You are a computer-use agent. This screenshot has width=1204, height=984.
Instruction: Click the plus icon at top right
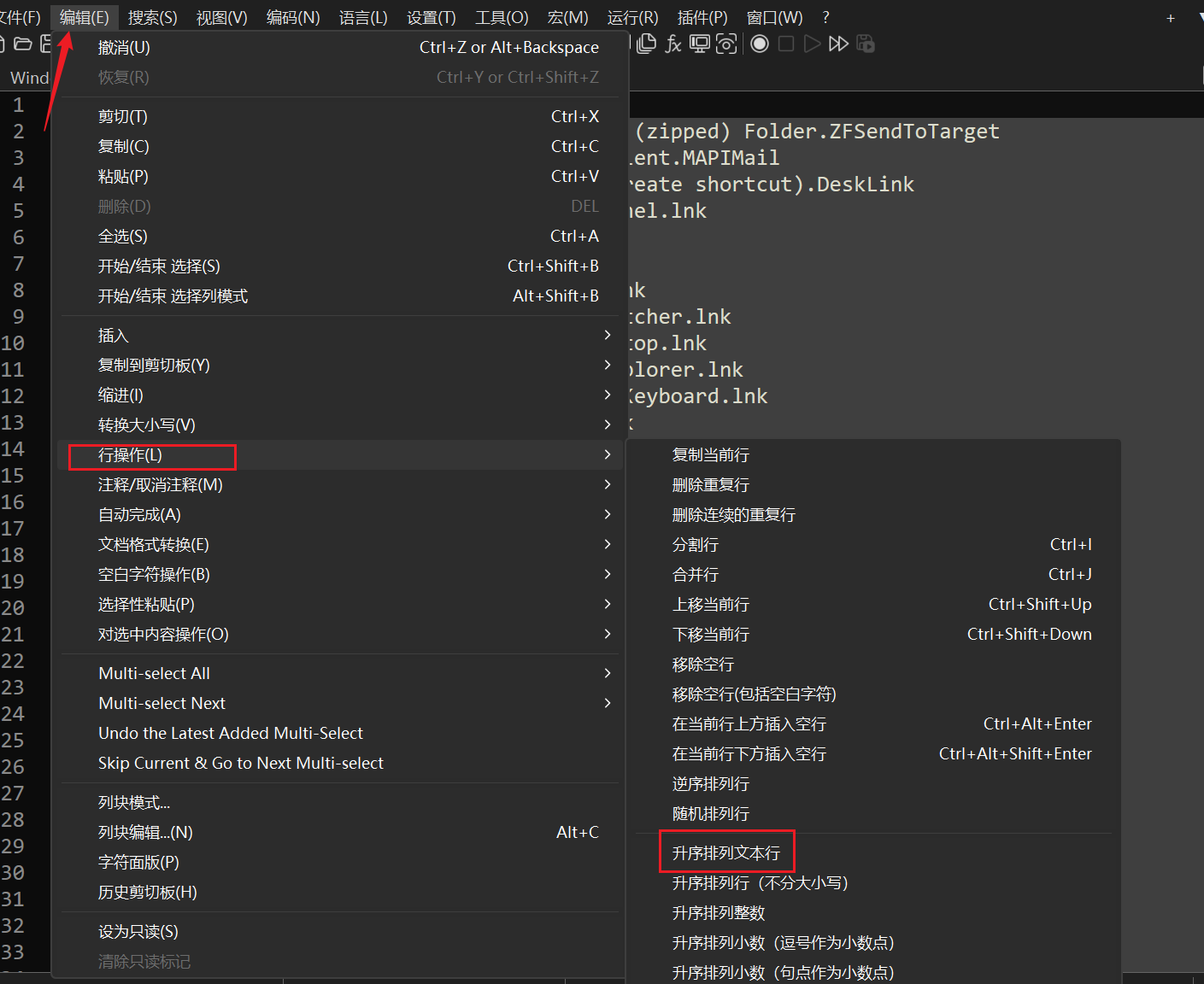[x=1170, y=18]
